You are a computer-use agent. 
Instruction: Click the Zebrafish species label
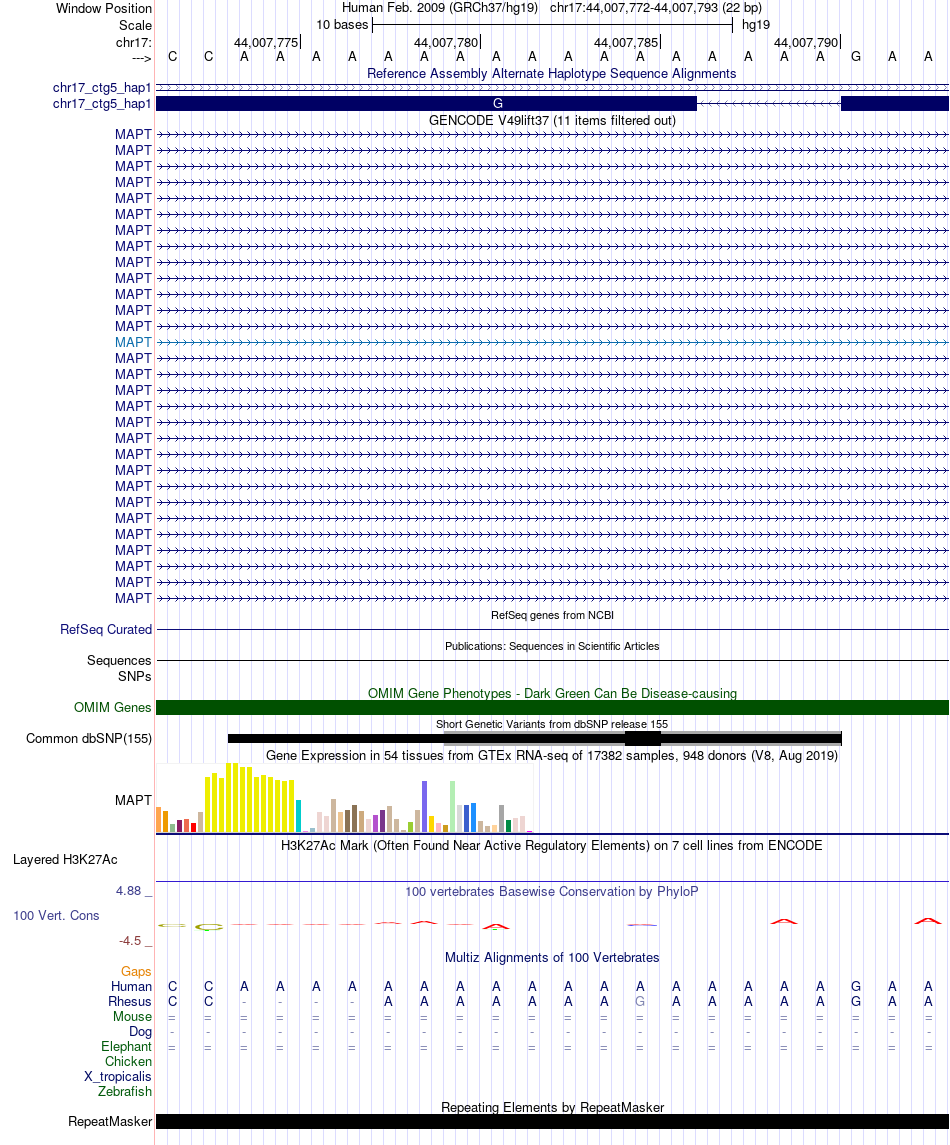pos(125,1092)
